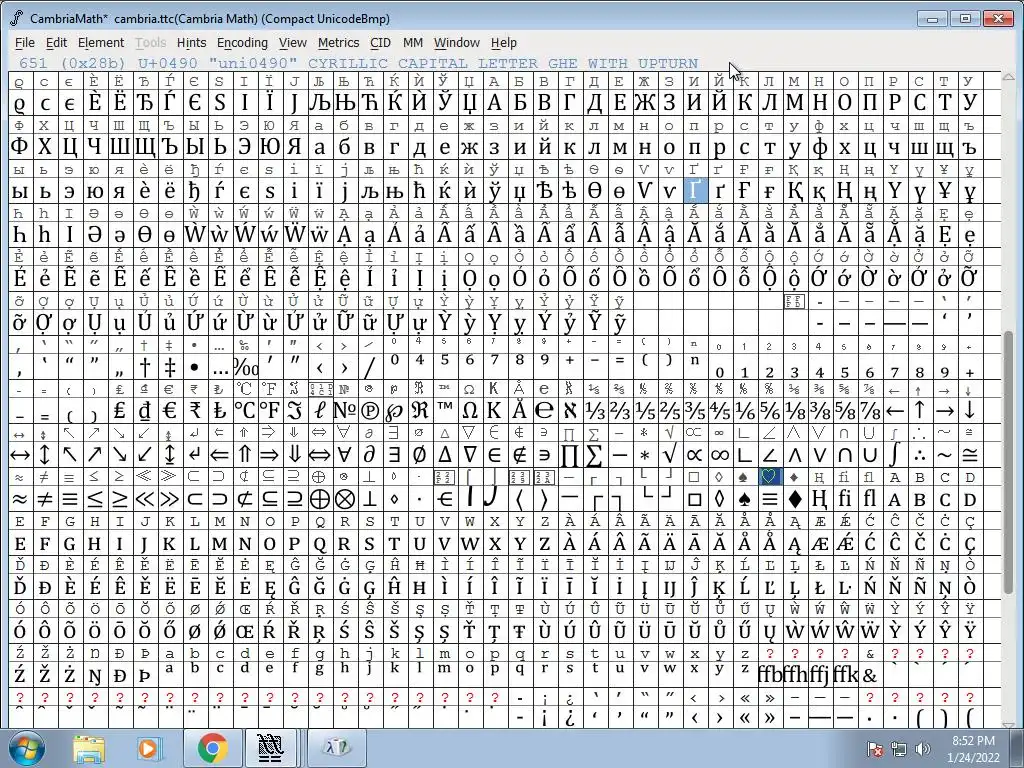Select the spade suit ♠ glyph cell

744,499
